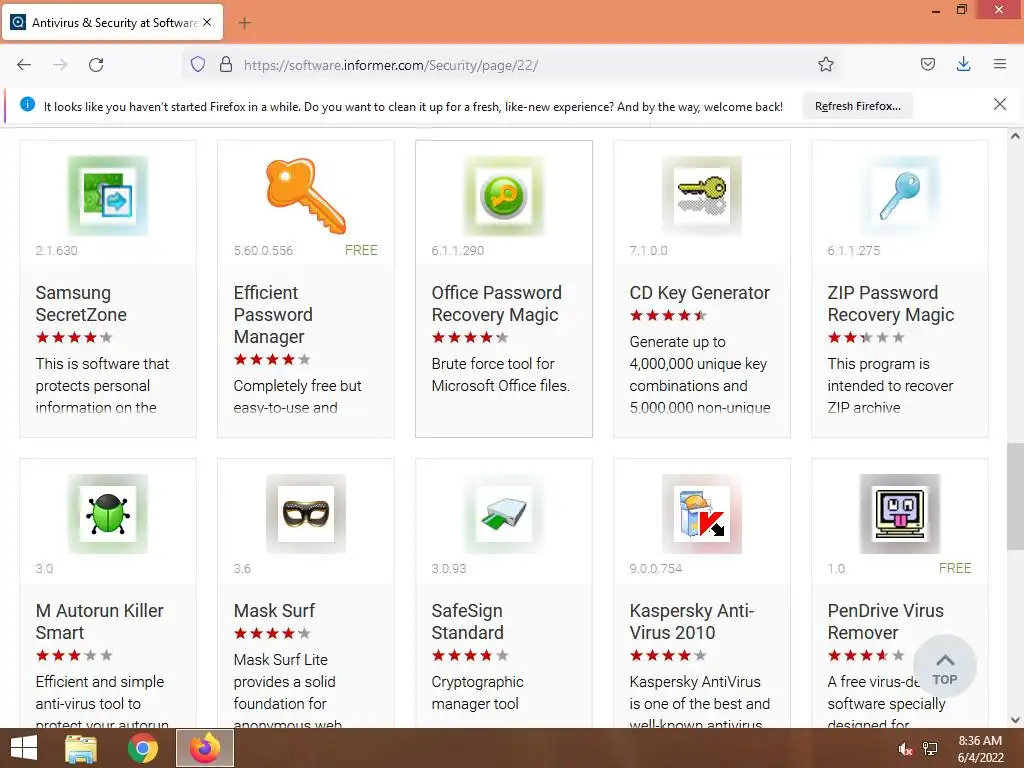Image resolution: width=1024 pixels, height=768 pixels.
Task: Open tracking protection shield info
Action: tap(198, 65)
